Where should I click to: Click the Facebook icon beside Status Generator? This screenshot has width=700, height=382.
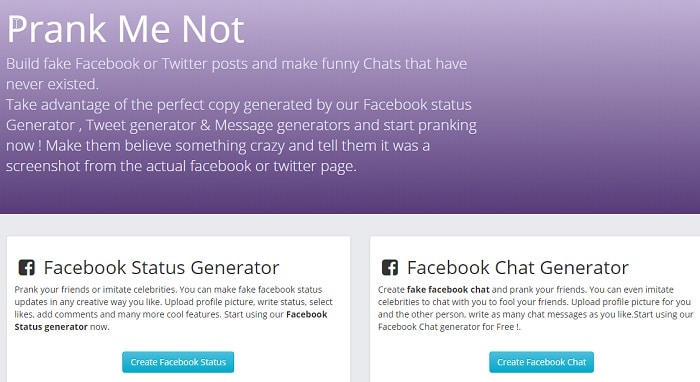[27, 268]
